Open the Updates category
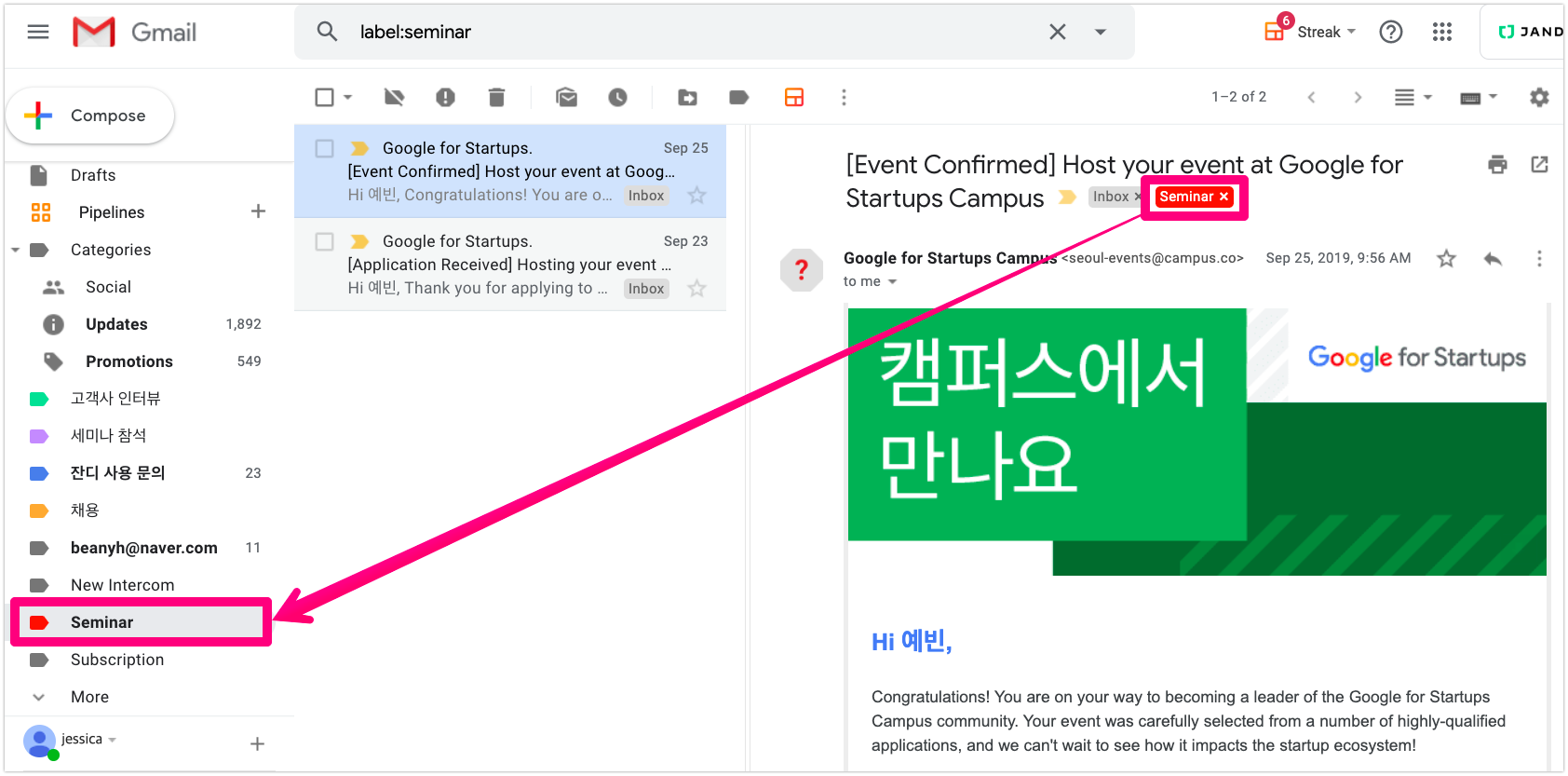This screenshot has width=1568, height=776. pos(116,324)
